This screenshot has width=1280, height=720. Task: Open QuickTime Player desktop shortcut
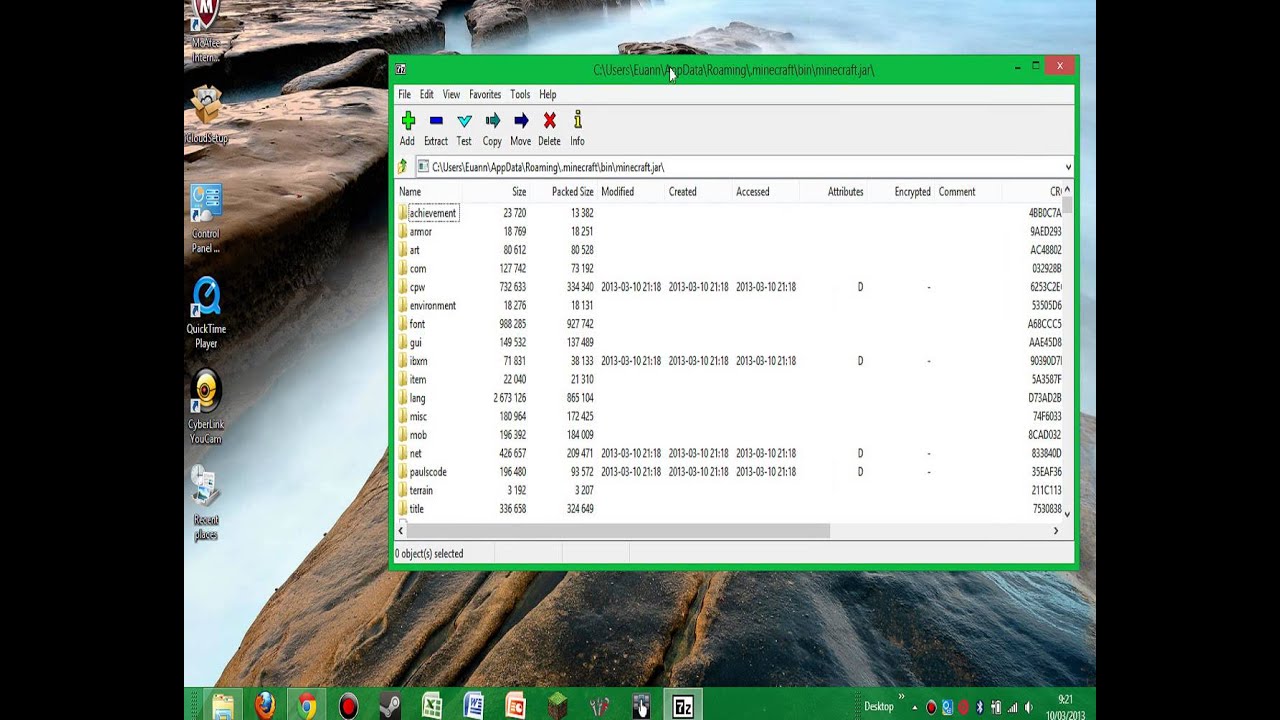[206, 313]
